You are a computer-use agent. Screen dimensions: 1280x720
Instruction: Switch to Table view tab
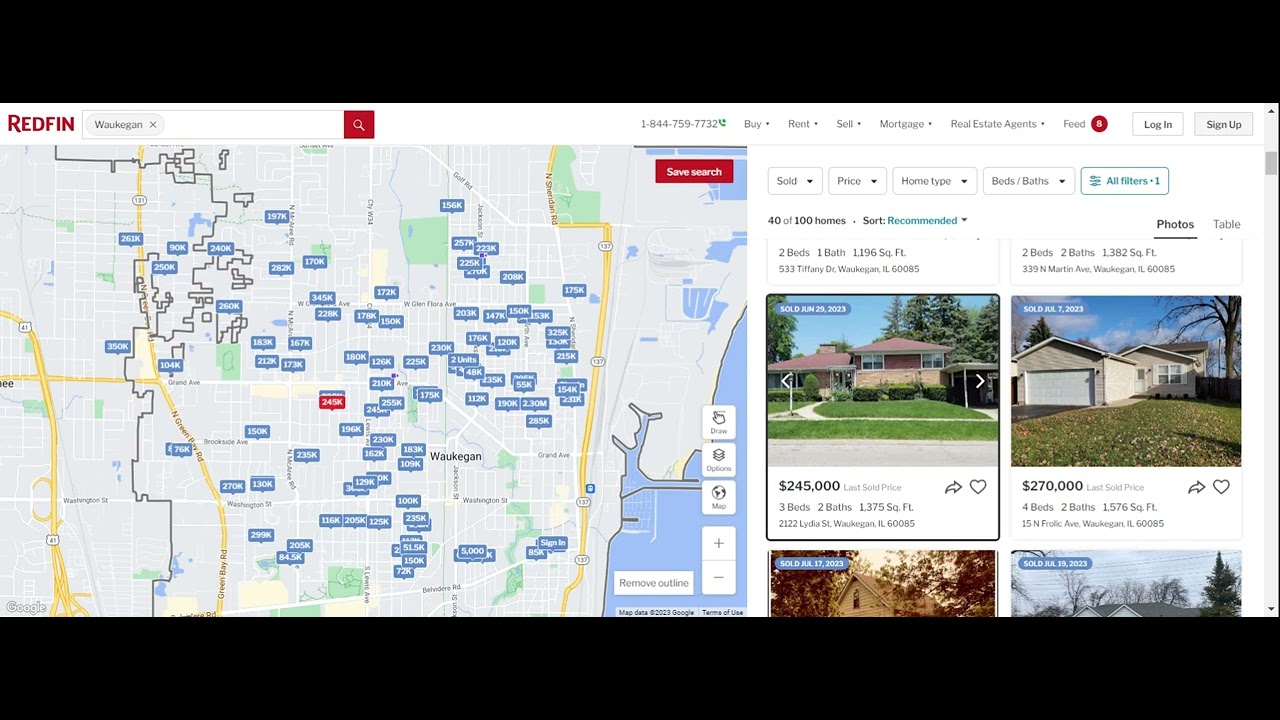point(1226,224)
